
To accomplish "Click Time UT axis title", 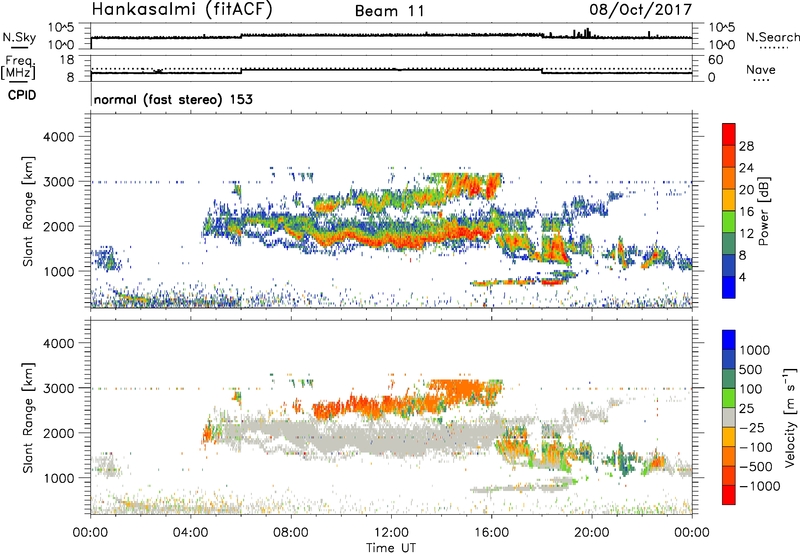I will 391,548.
